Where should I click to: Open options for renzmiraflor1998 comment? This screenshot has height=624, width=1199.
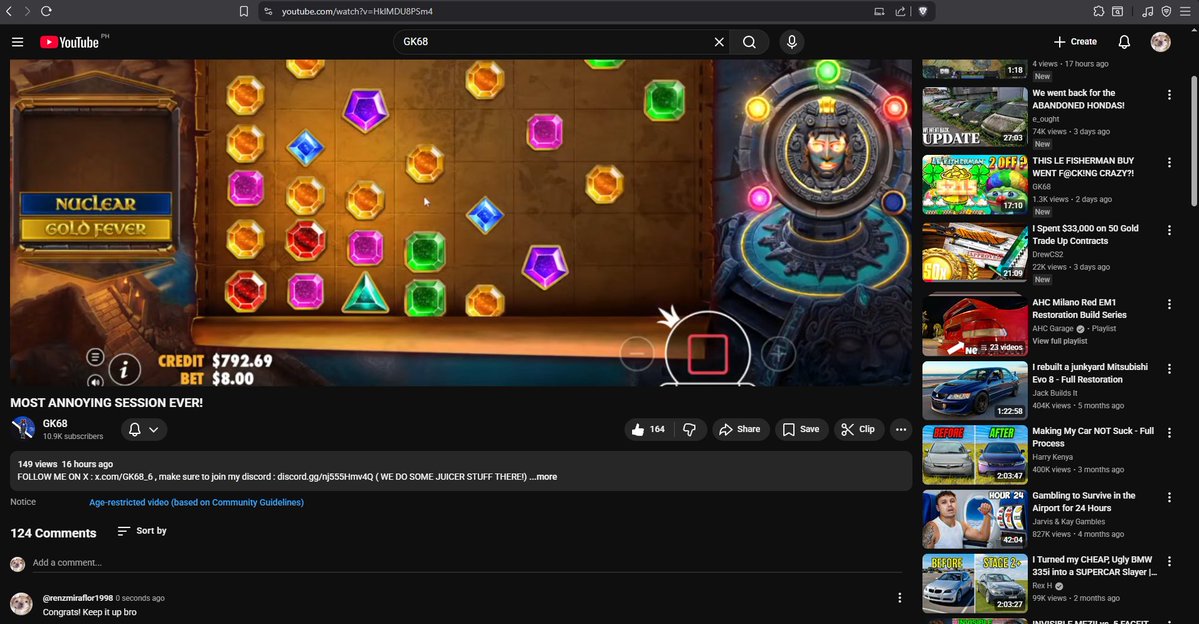pyautogui.click(x=899, y=598)
